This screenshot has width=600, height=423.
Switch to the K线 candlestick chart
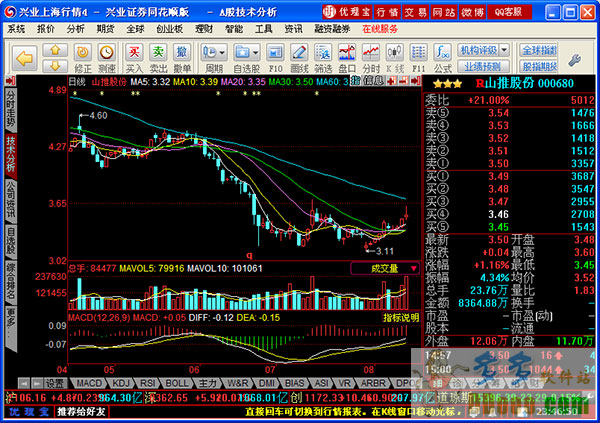[x=395, y=58]
